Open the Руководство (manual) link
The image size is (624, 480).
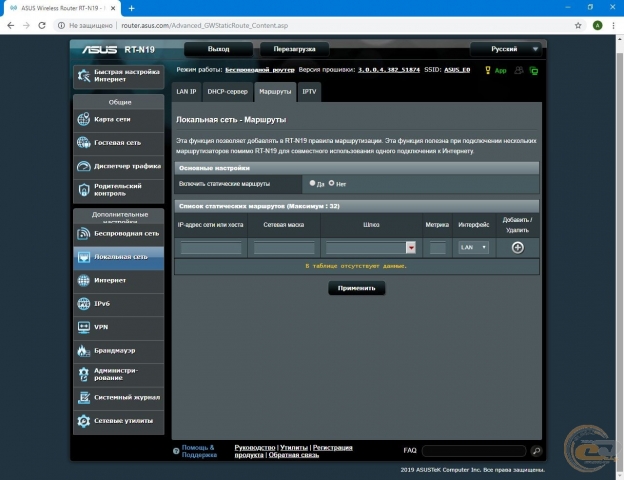point(255,448)
